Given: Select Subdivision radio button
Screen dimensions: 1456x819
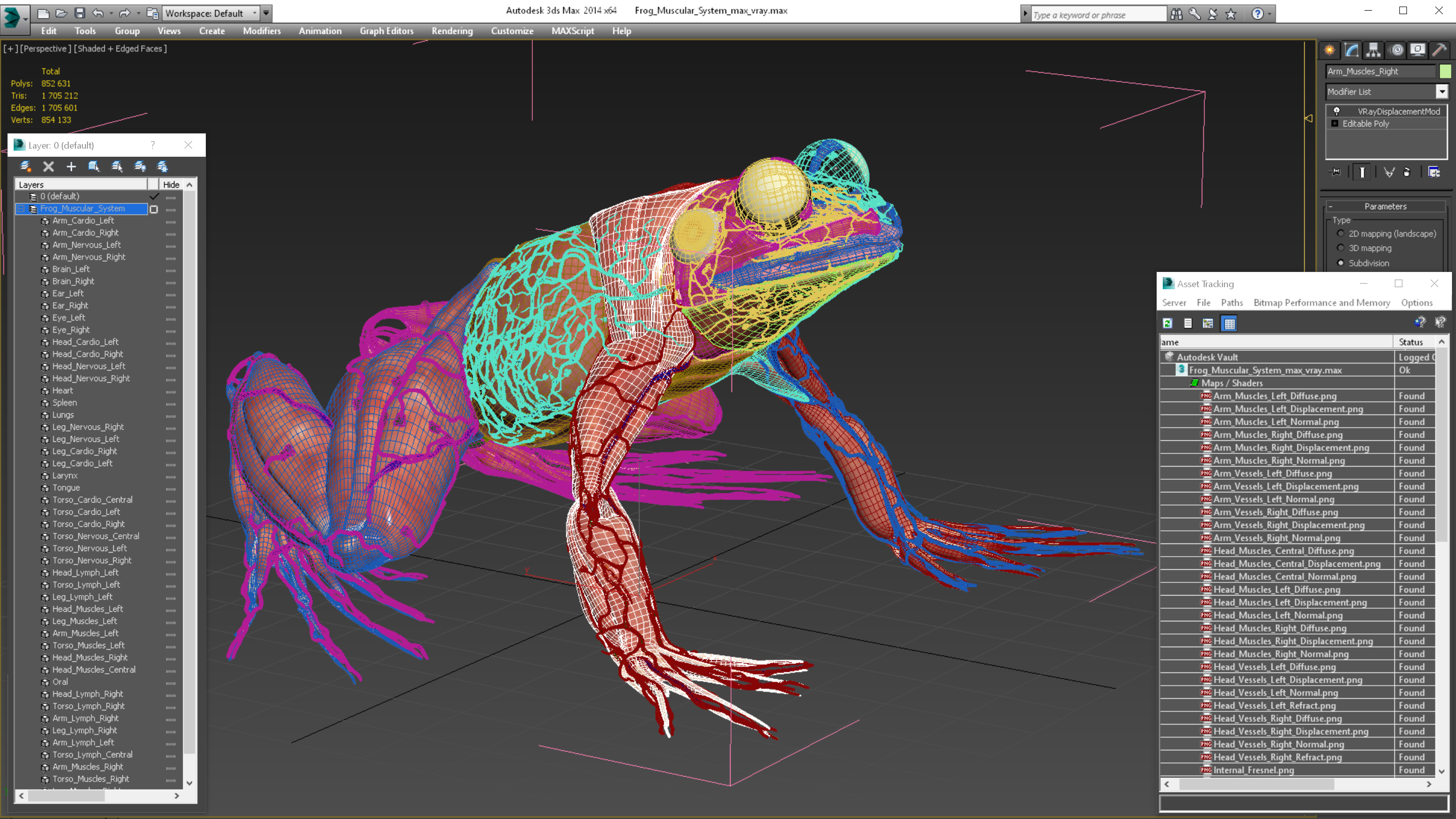Looking at the screenshot, I should [1340, 263].
